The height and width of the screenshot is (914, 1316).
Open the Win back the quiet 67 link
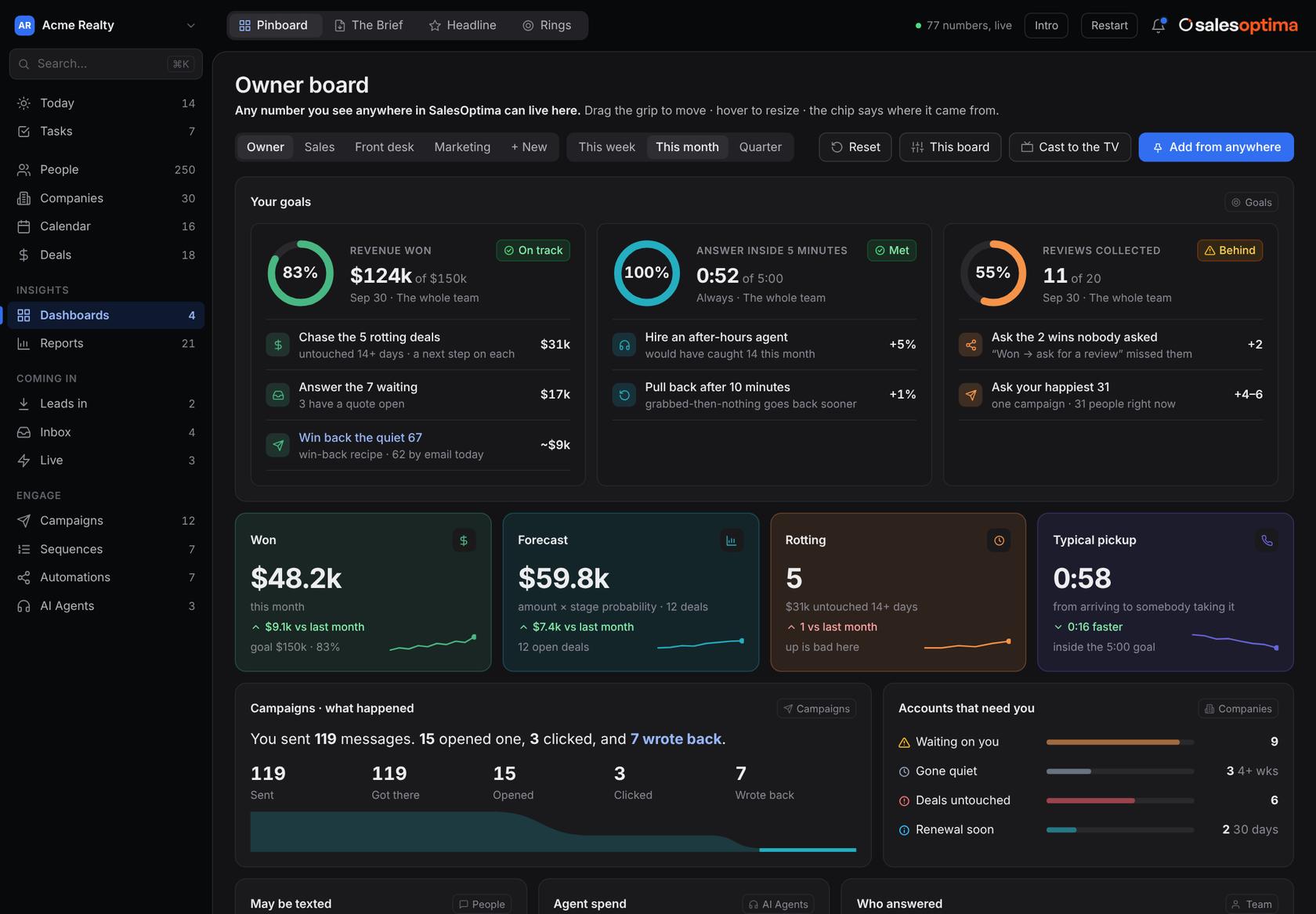[360, 438]
